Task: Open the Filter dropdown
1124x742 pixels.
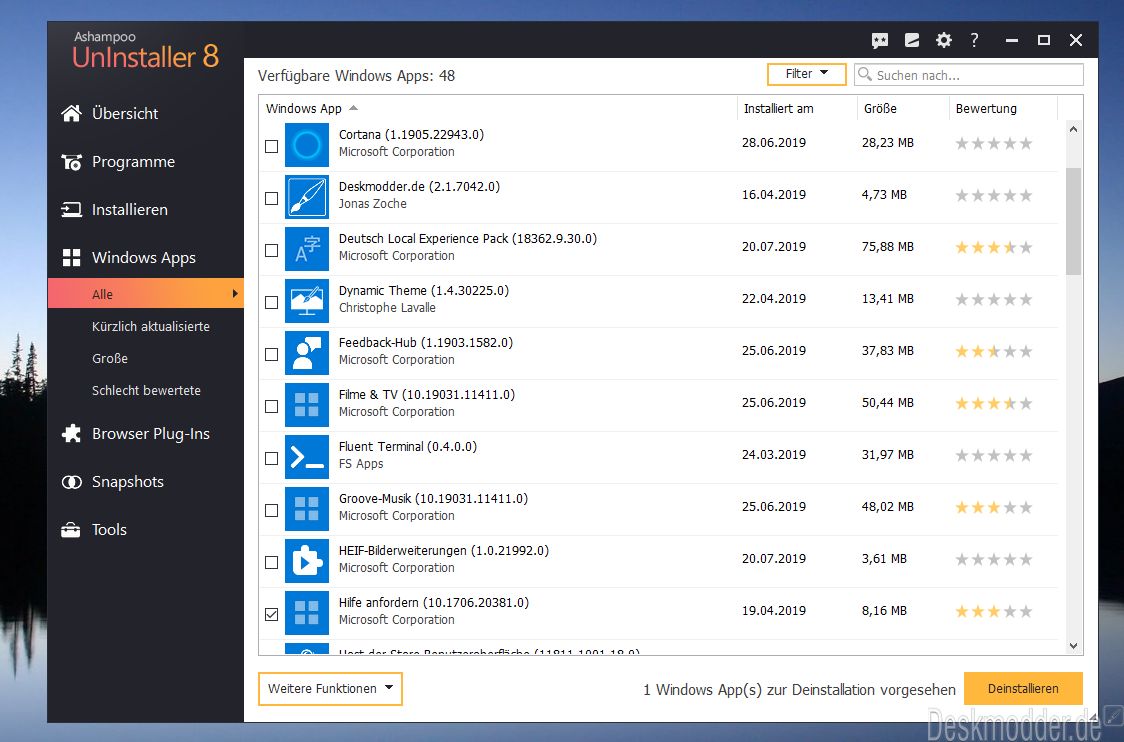Action: click(806, 74)
